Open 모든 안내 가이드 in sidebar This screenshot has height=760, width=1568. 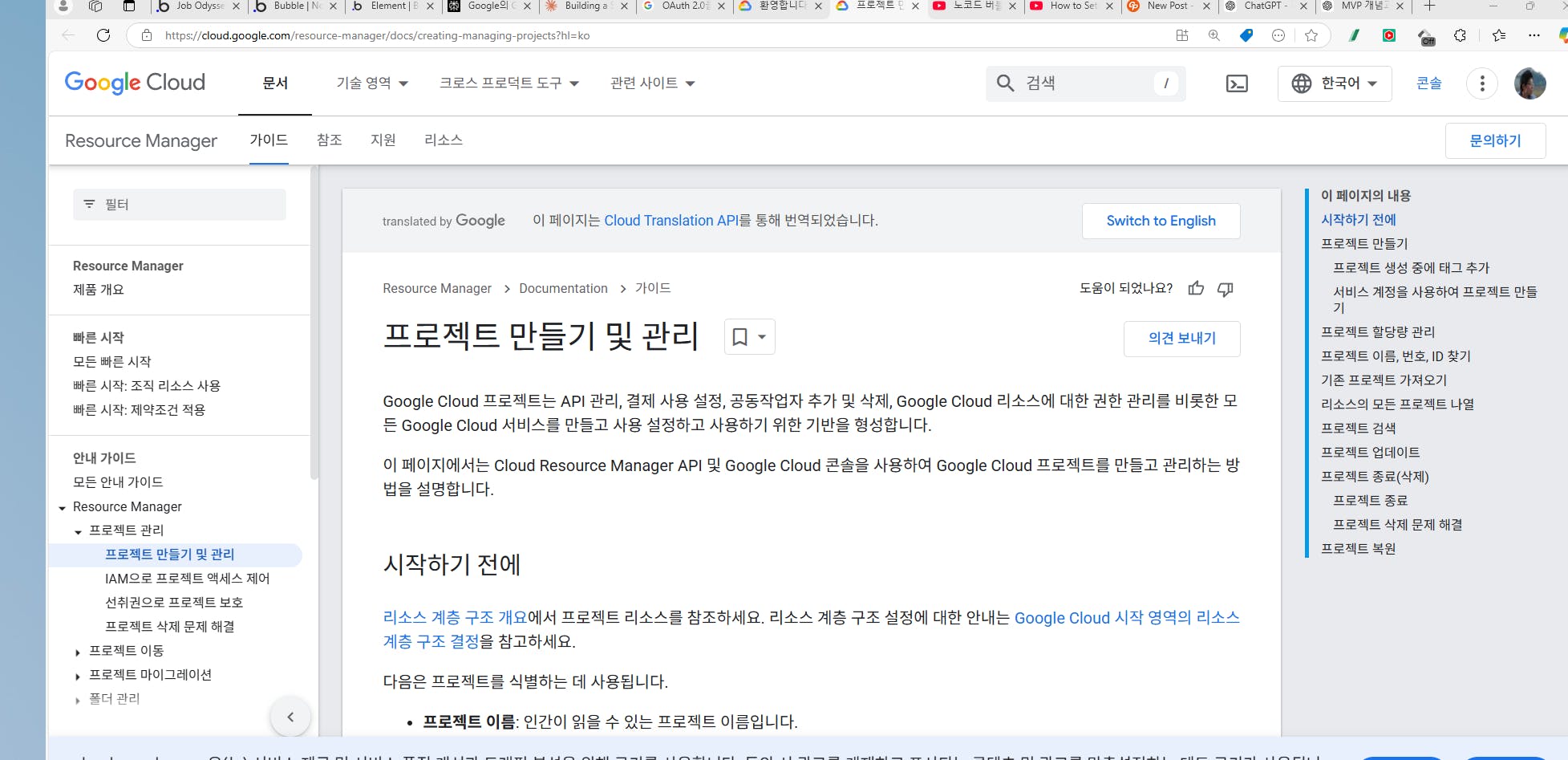click(x=118, y=482)
